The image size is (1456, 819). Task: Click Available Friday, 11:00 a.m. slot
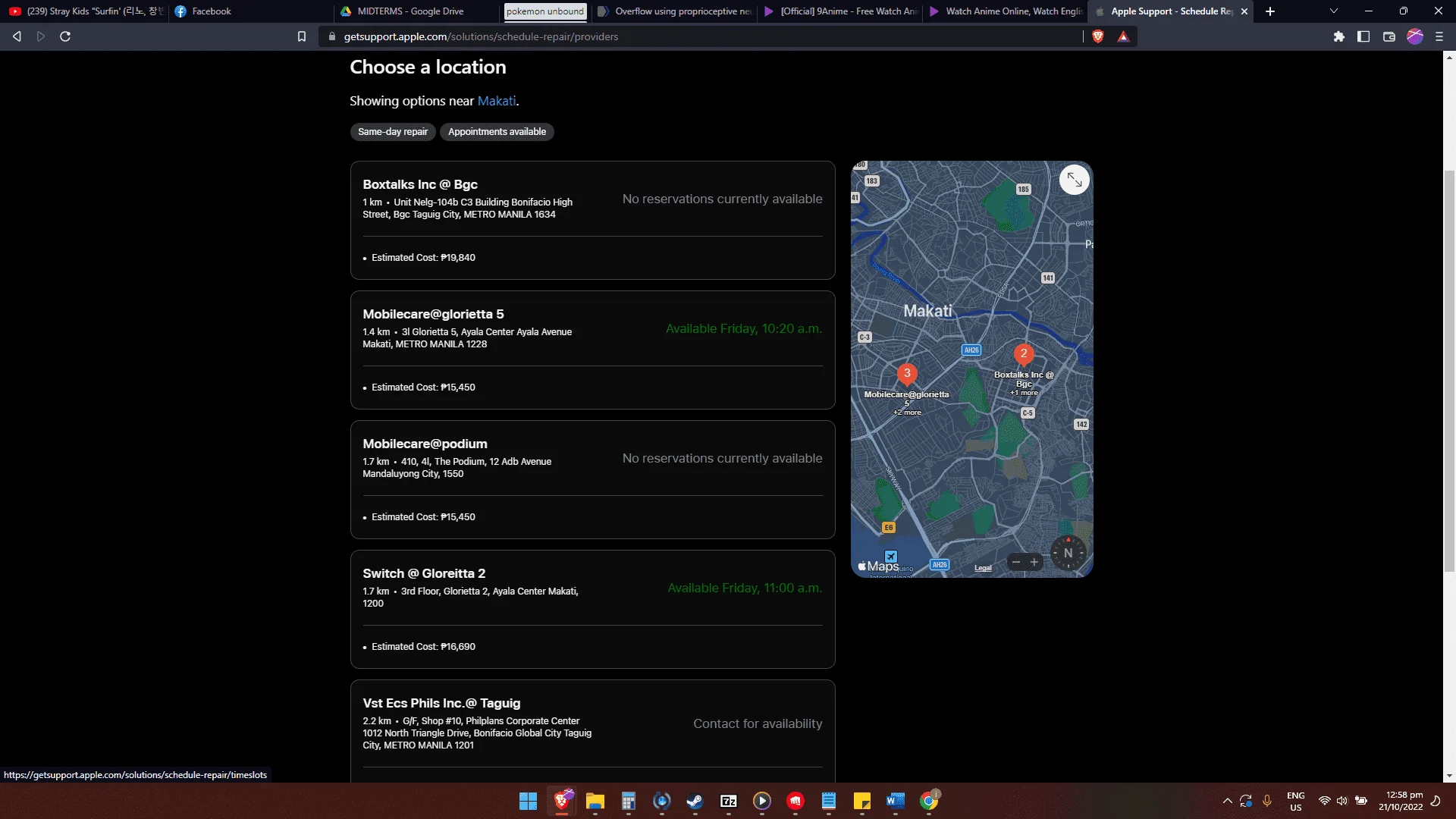click(745, 588)
